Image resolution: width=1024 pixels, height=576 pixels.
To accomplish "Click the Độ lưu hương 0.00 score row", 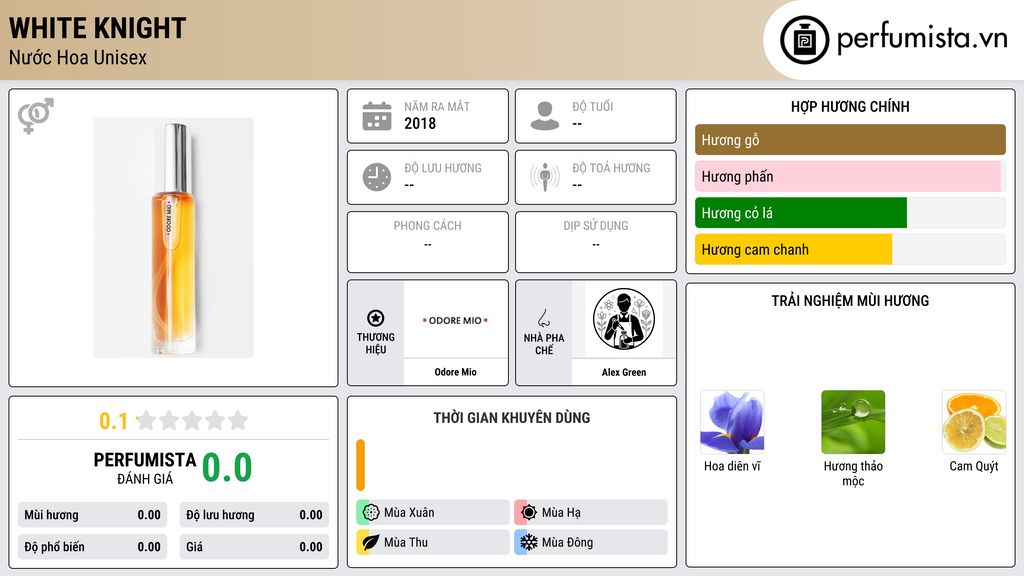I will coord(254,515).
